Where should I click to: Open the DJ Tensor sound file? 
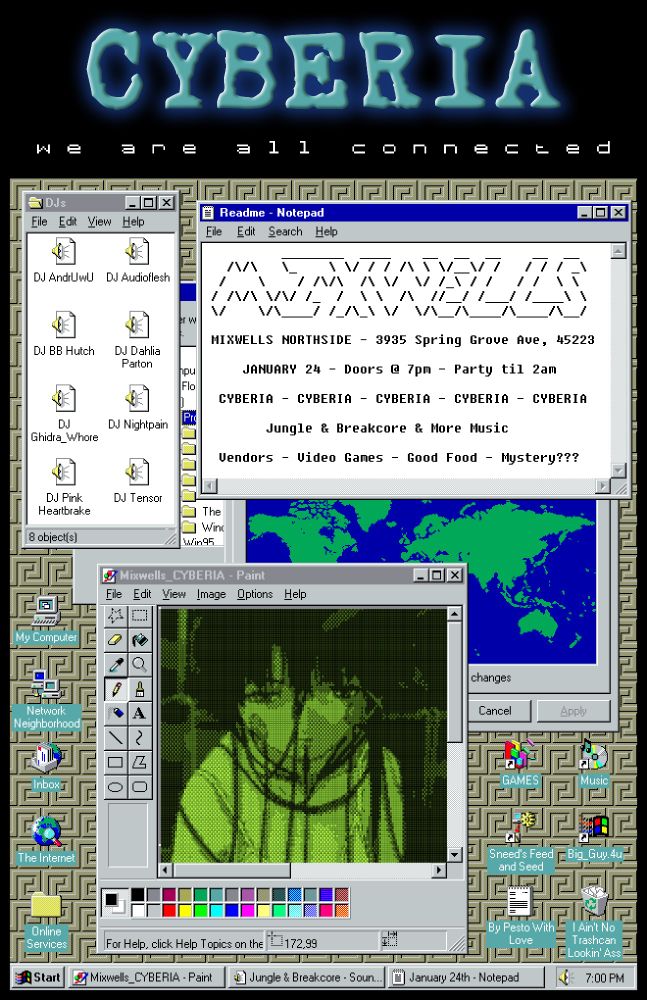point(138,481)
